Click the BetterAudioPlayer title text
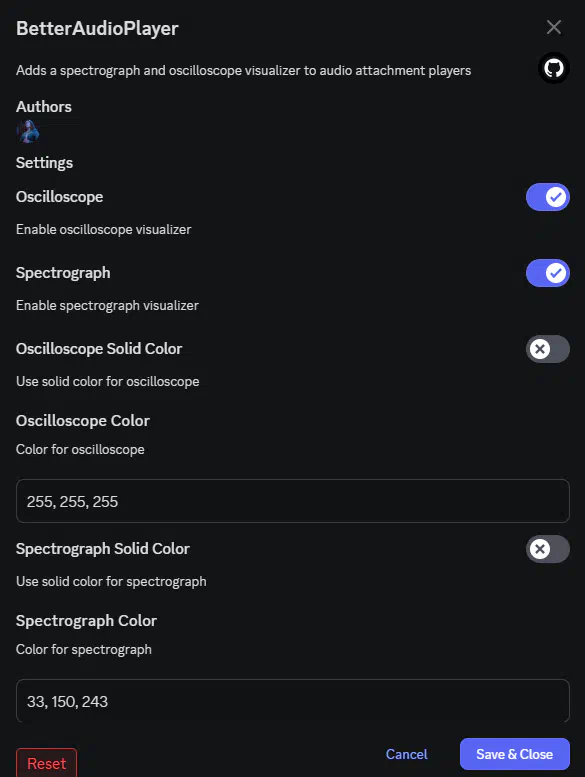This screenshot has height=777, width=585. coord(97,28)
